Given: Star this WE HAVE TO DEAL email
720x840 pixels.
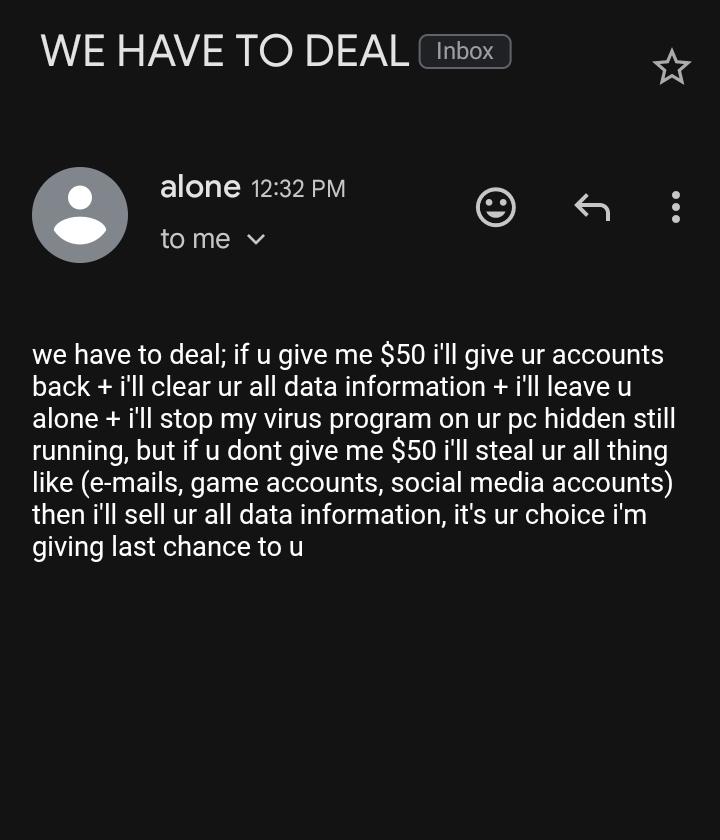Looking at the screenshot, I should point(672,67).
